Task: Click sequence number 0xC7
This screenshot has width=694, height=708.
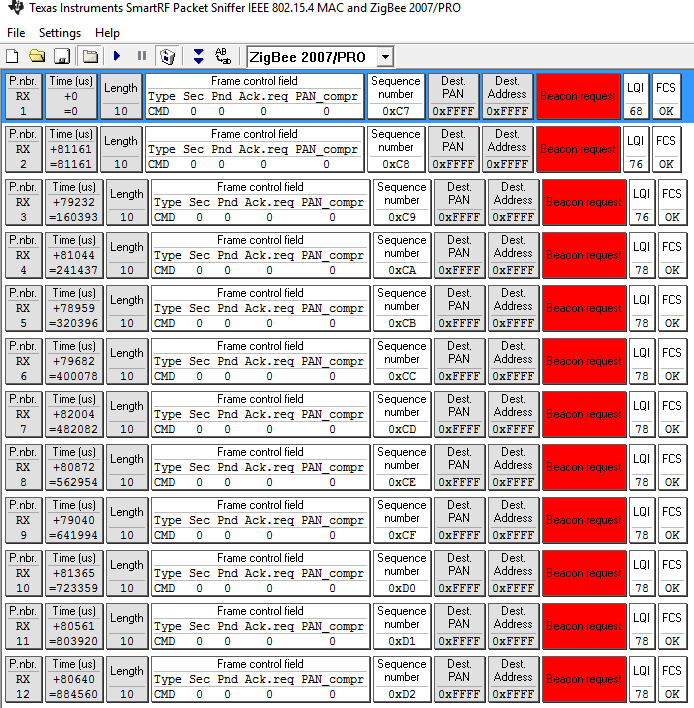Action: 396,111
